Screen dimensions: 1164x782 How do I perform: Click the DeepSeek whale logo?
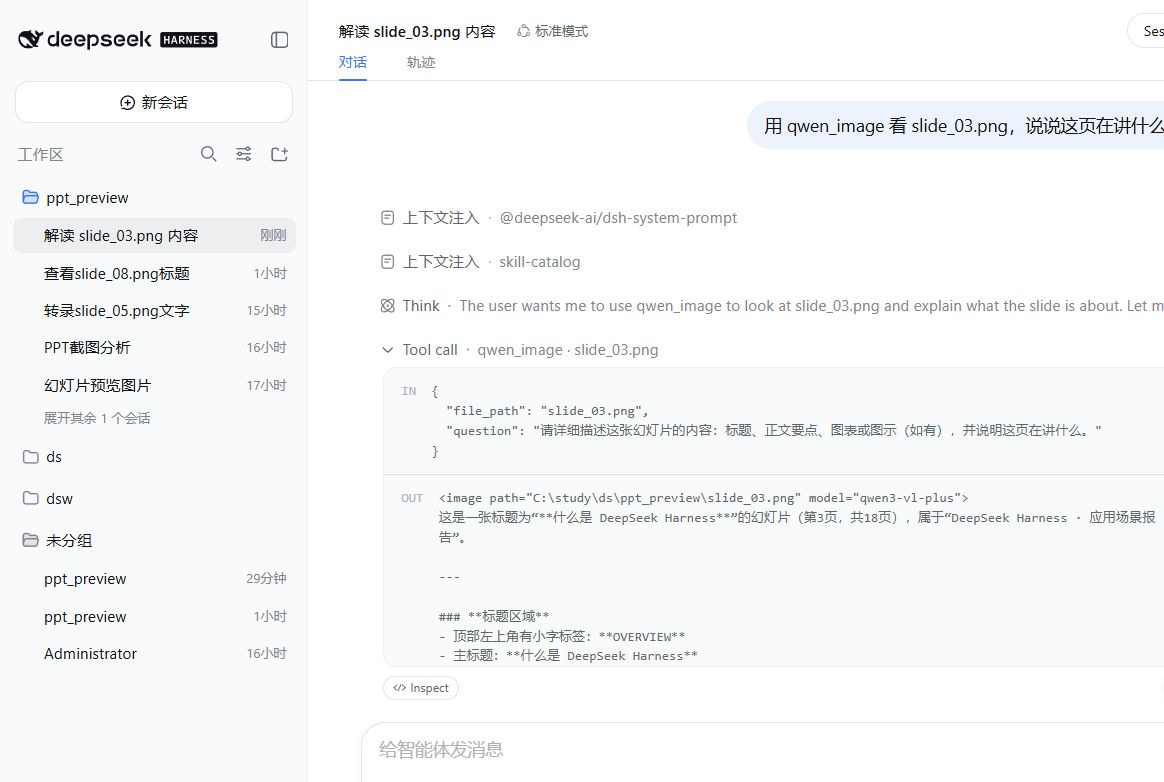[30, 39]
